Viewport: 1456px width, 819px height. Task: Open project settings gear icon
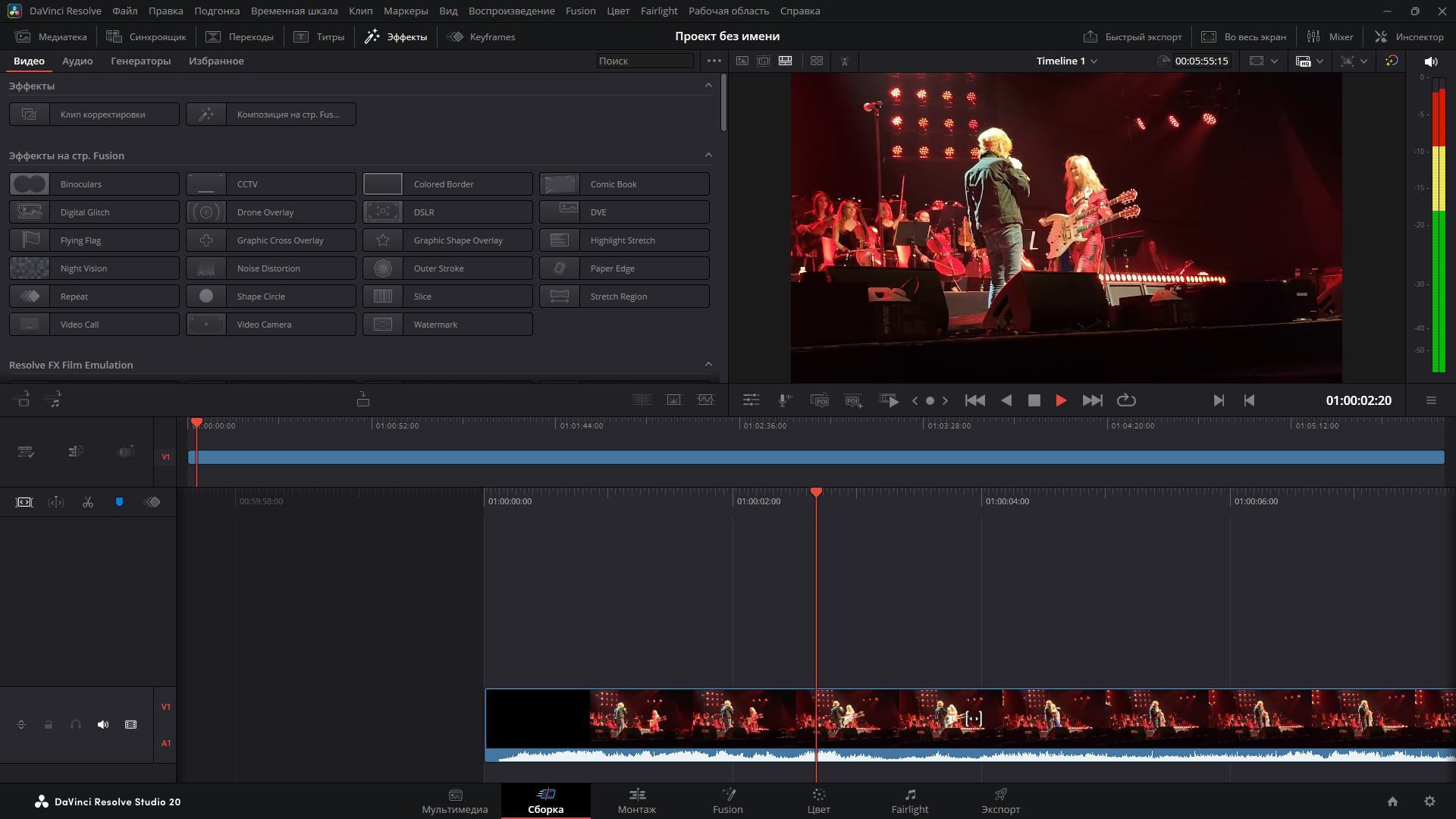[x=1429, y=802]
